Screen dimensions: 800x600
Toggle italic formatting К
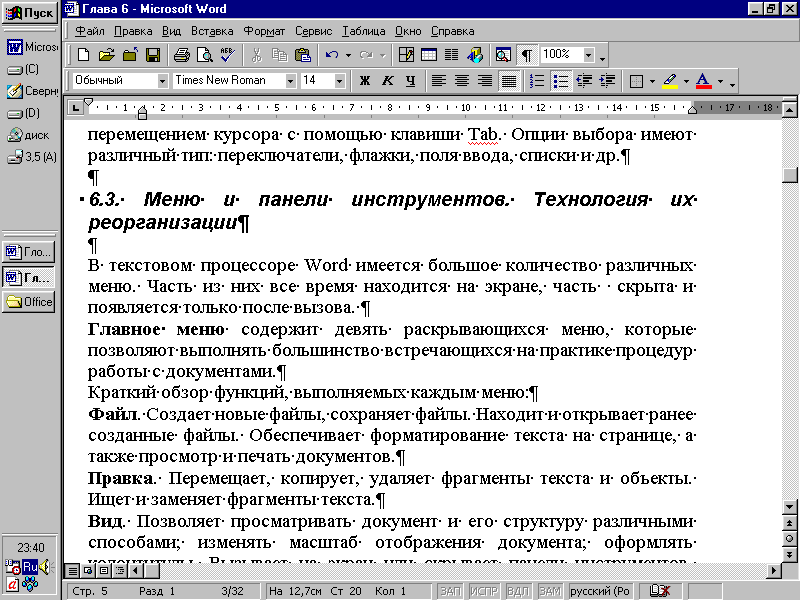click(x=388, y=81)
